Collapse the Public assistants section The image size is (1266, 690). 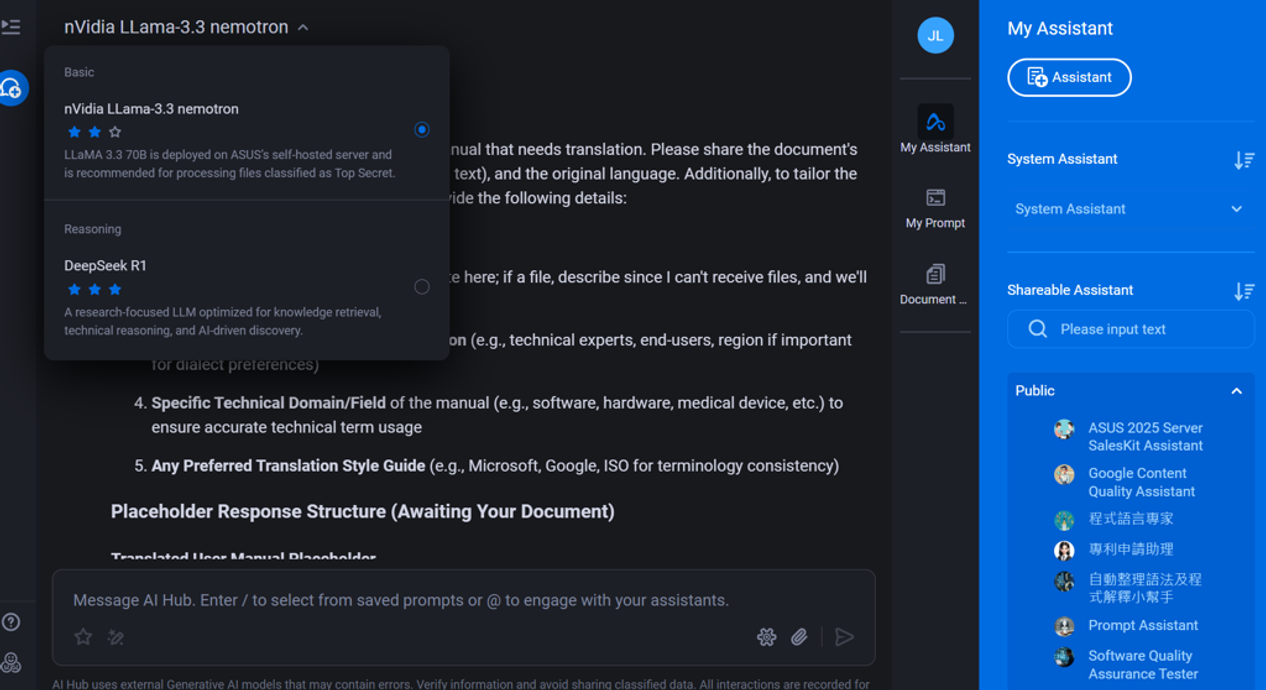(x=1236, y=391)
